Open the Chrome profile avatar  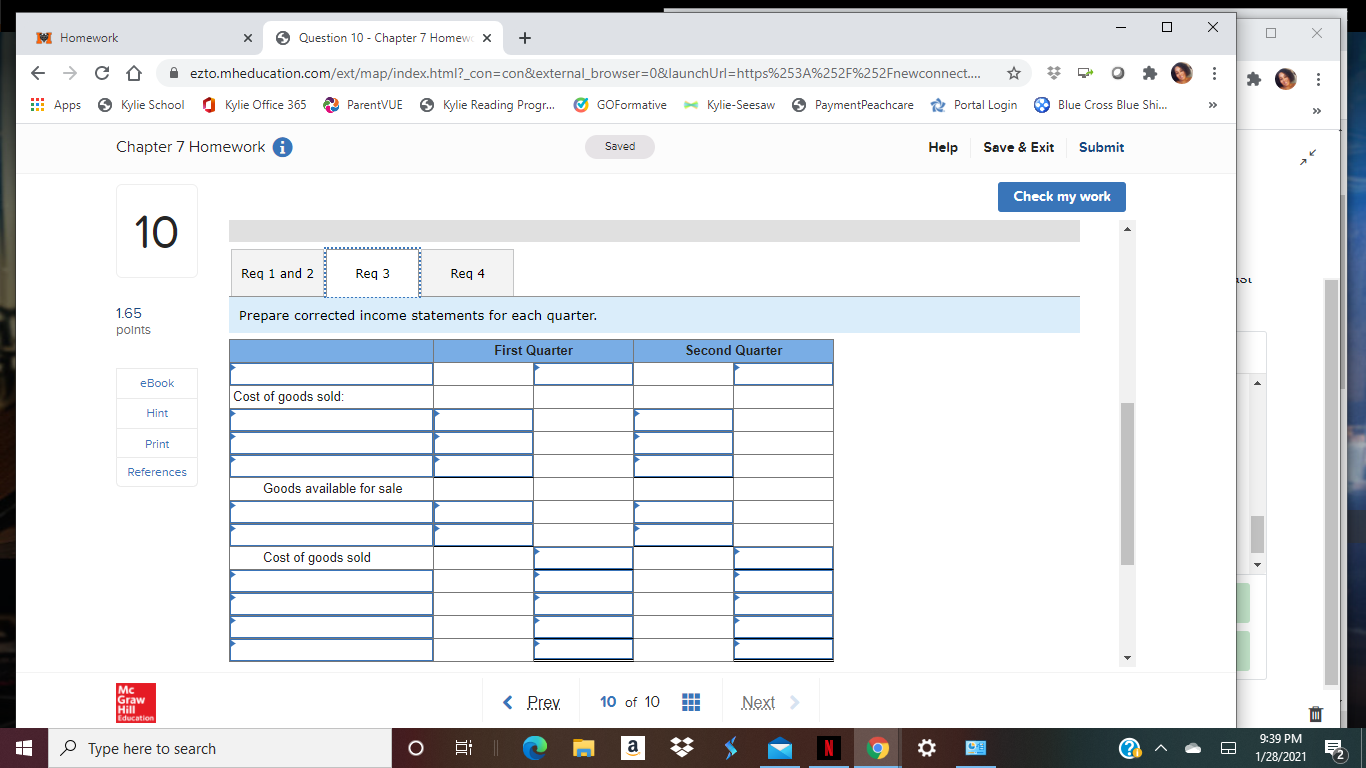coord(1181,73)
